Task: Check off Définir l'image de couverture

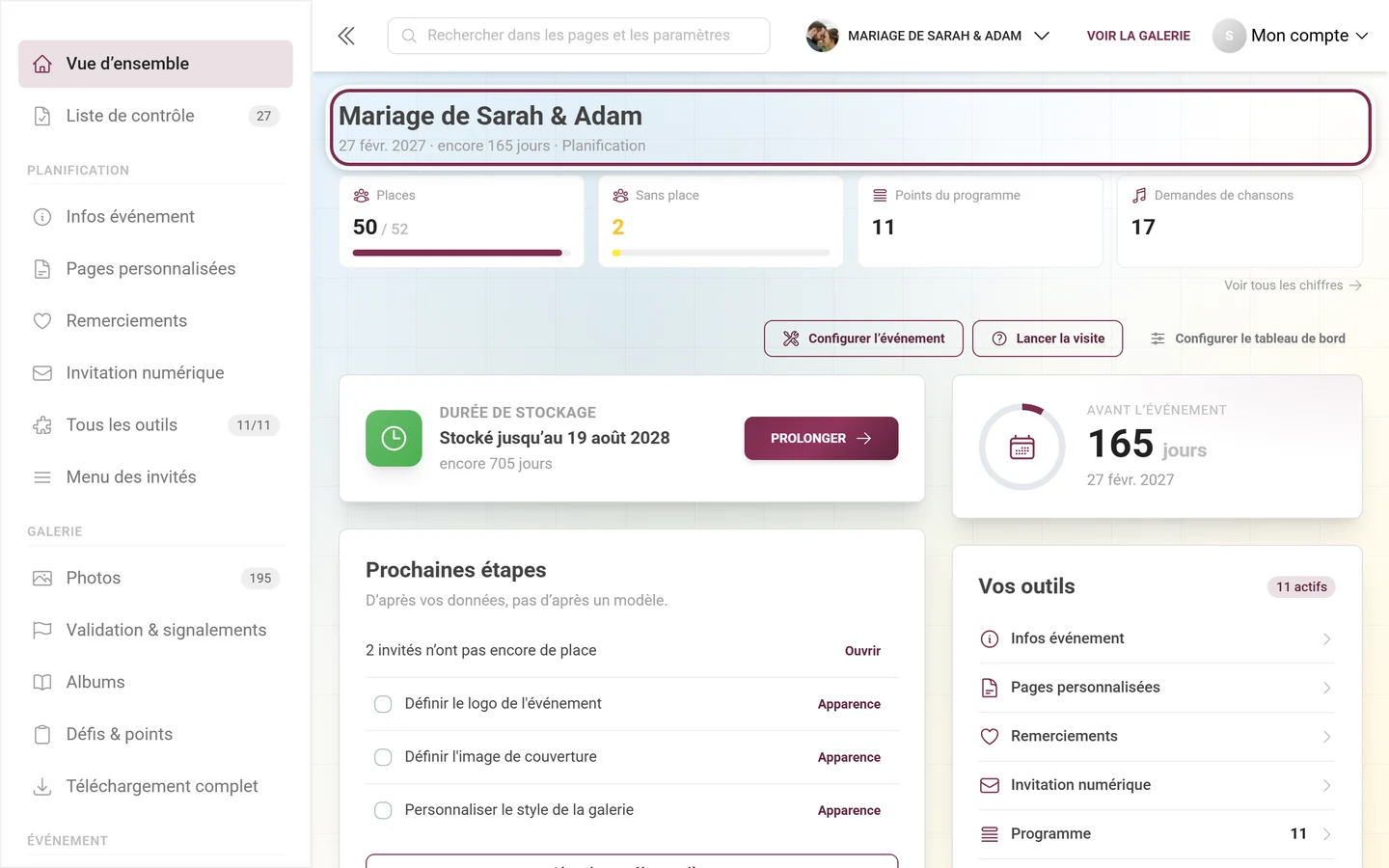Action: click(x=383, y=757)
